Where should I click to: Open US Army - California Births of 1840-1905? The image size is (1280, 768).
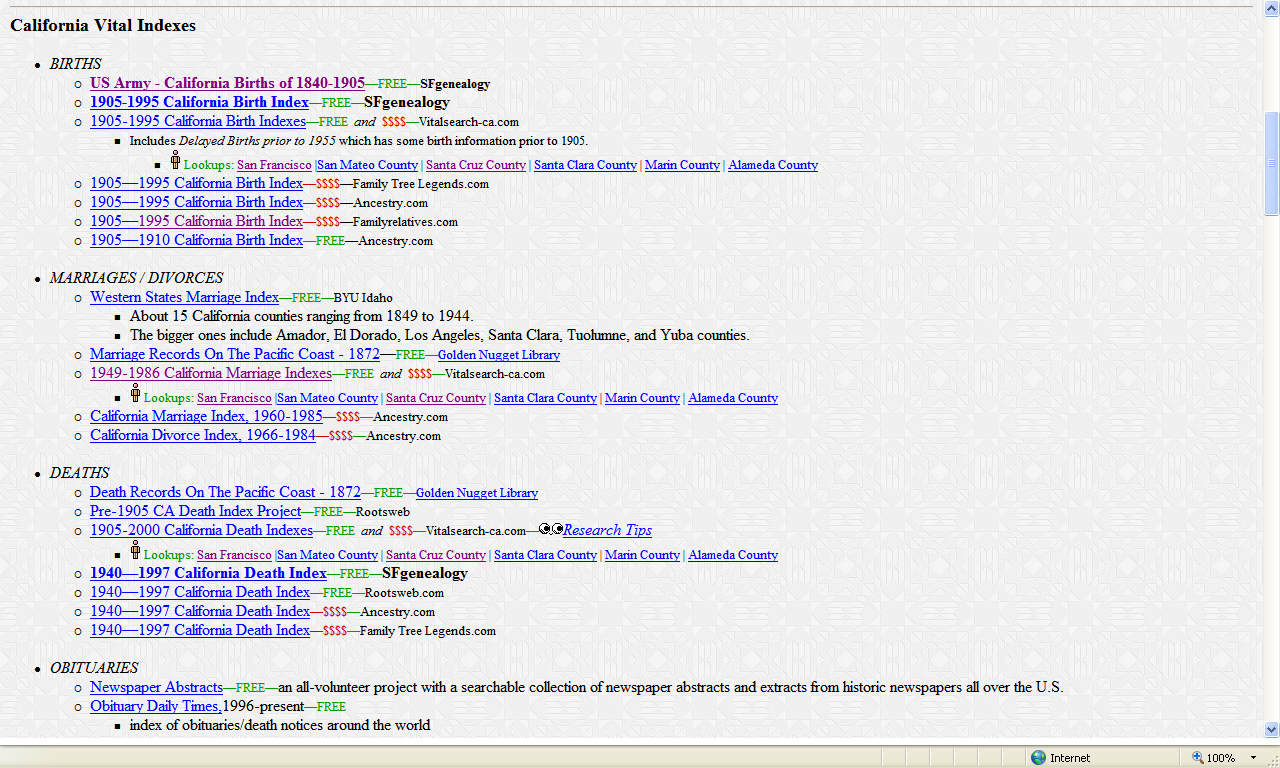pos(227,83)
